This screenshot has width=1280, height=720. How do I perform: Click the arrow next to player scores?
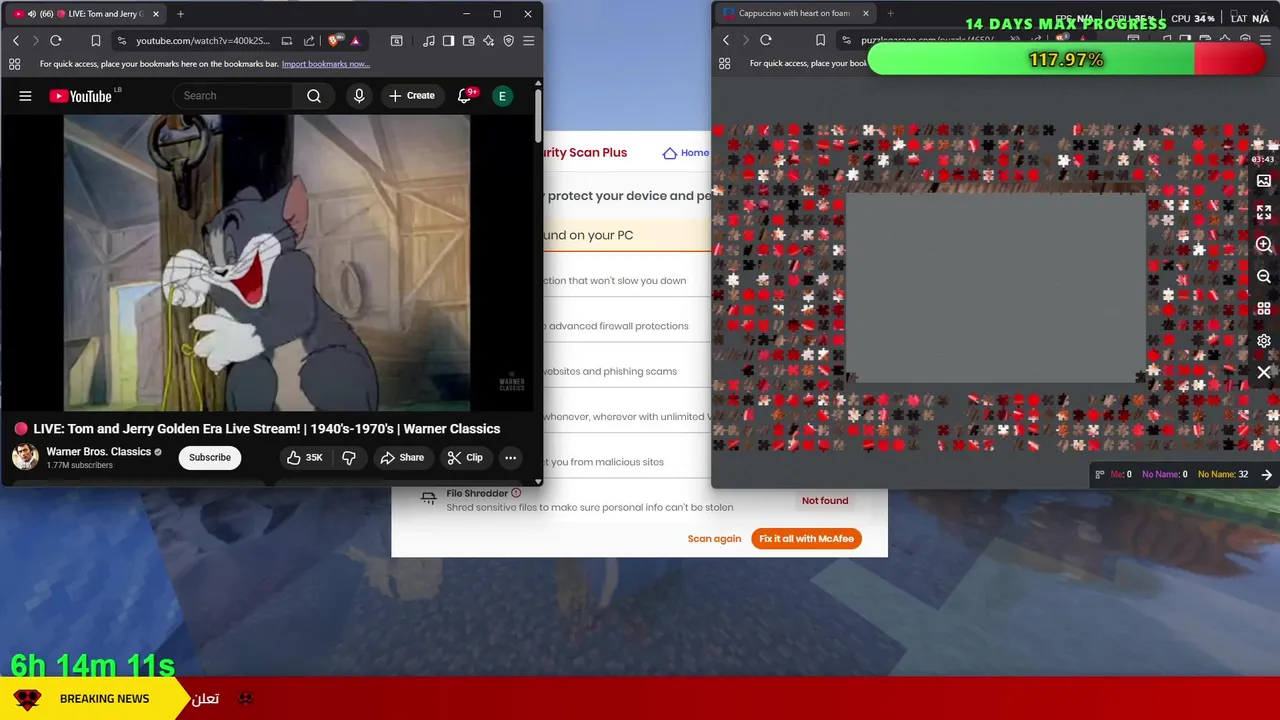click(x=1266, y=475)
